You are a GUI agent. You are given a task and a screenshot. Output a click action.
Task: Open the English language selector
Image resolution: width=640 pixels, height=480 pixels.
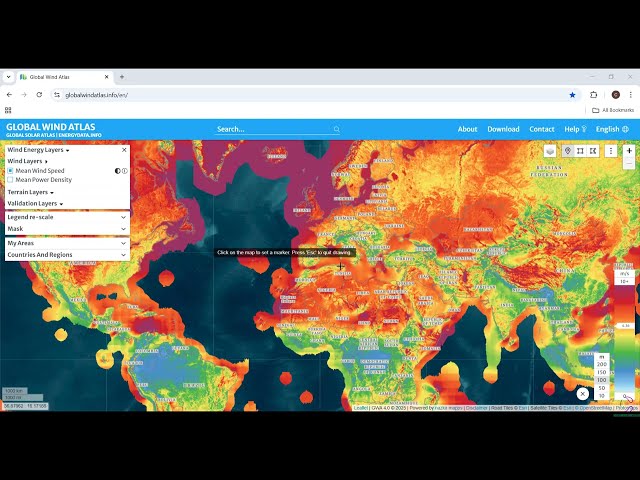click(x=612, y=129)
